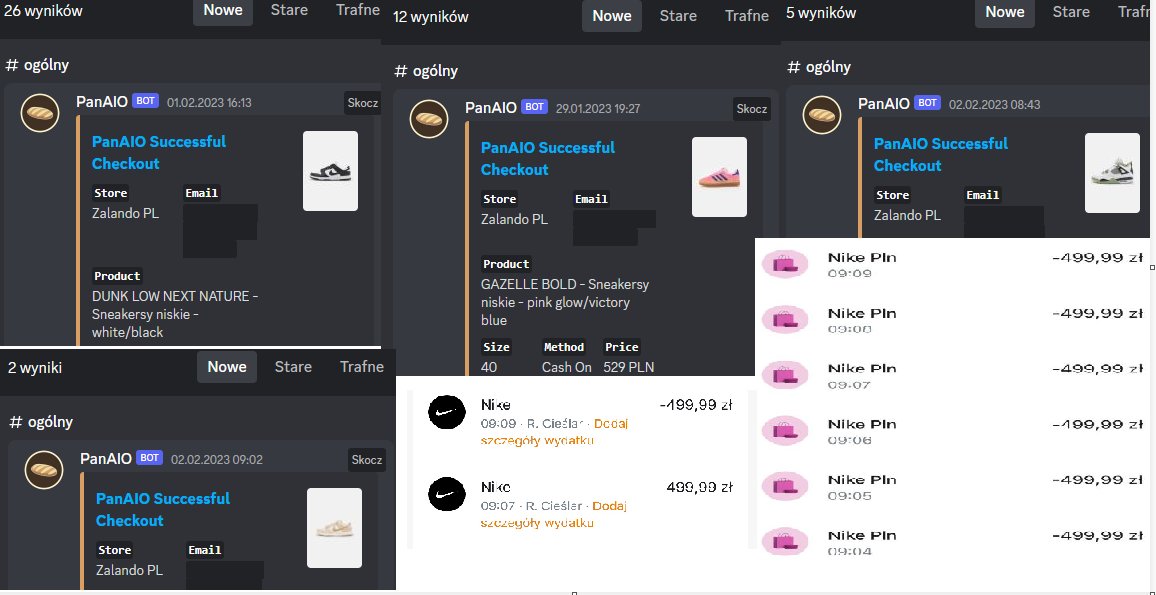1156x595 pixels.
Task: Click # ogólny channel header in 2 wyniki panel
Action: 41,422
